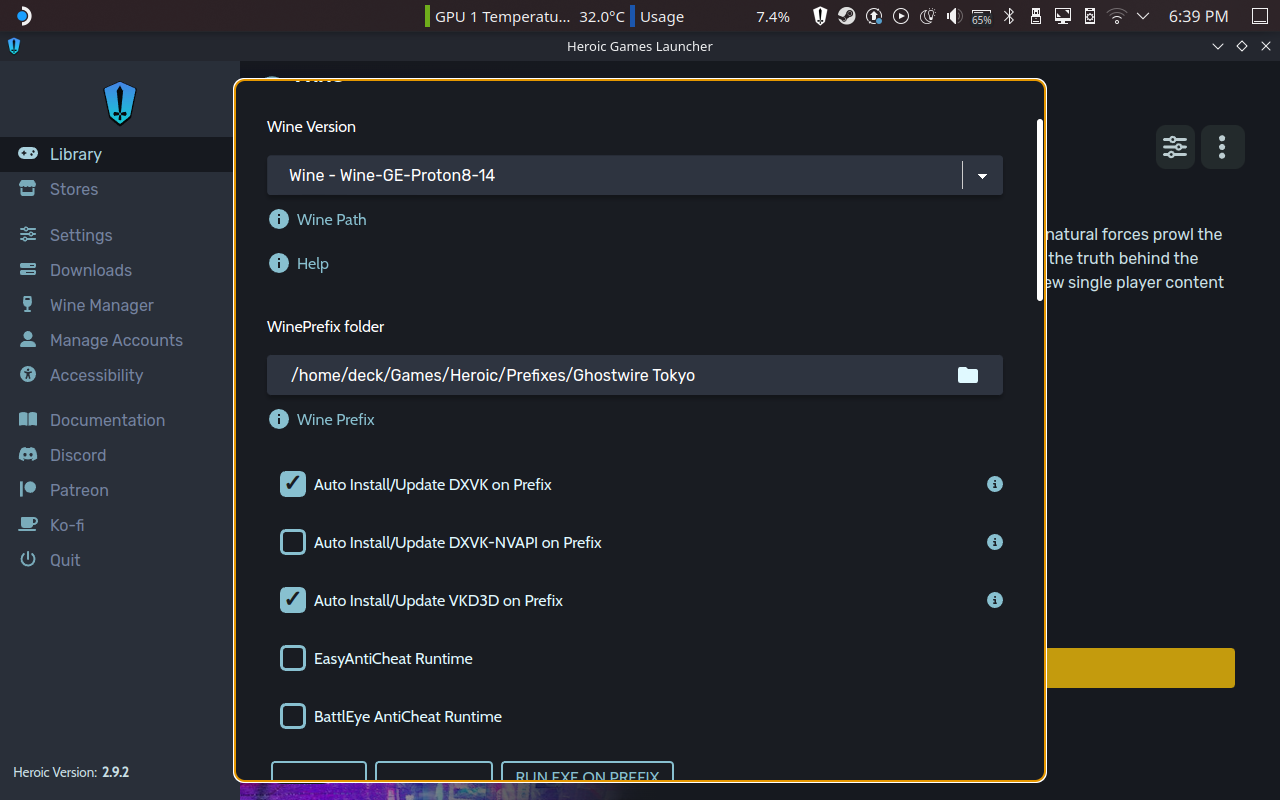This screenshot has width=1280, height=800.
Task: Click the WinePrefix folder path field
Action: coord(635,375)
